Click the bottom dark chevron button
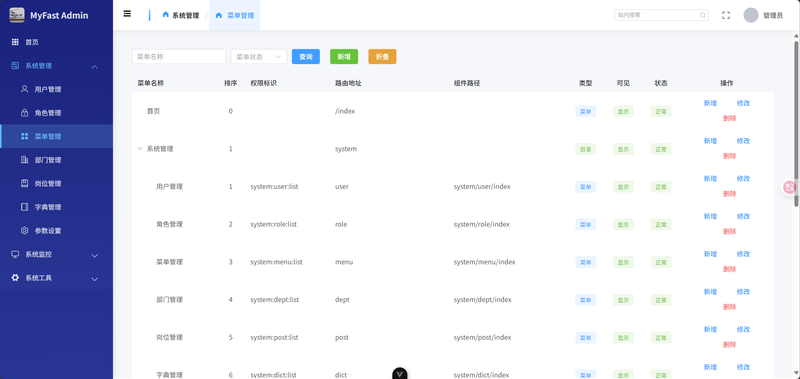The image size is (800, 379). pyautogui.click(x=400, y=373)
